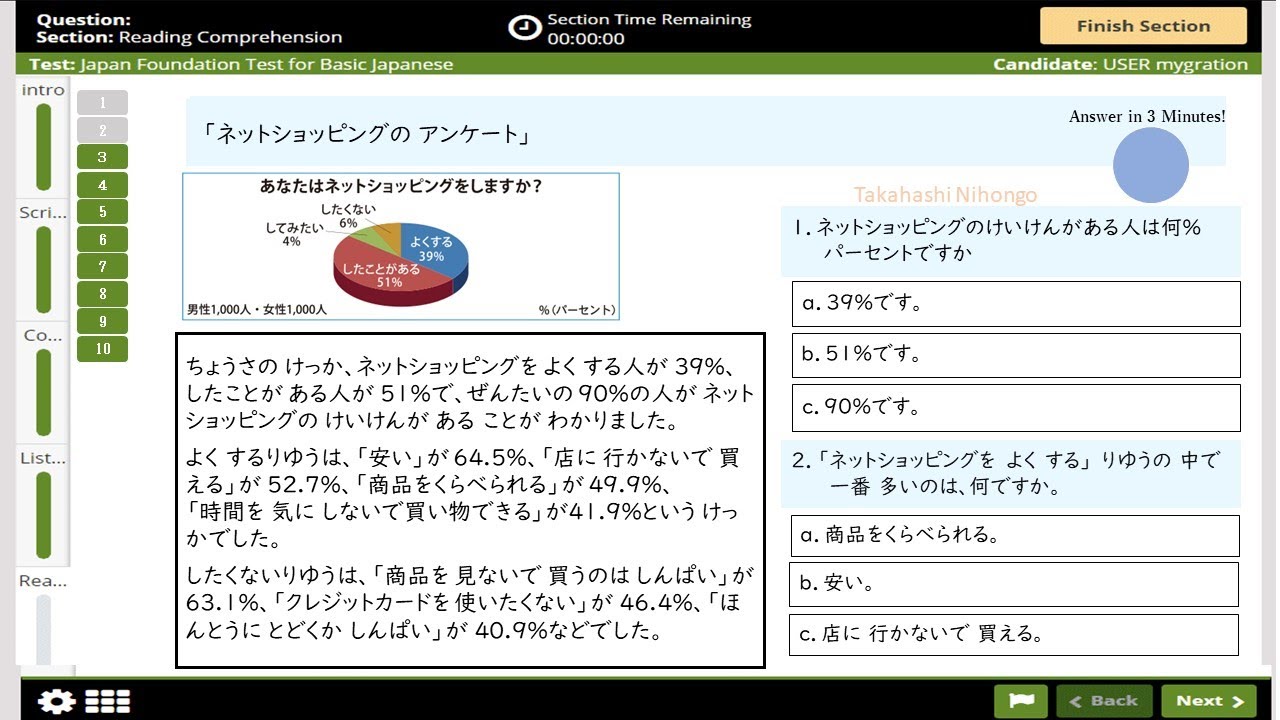Jump to question 3
Screen dimensions: 1280x720
(x=102, y=157)
